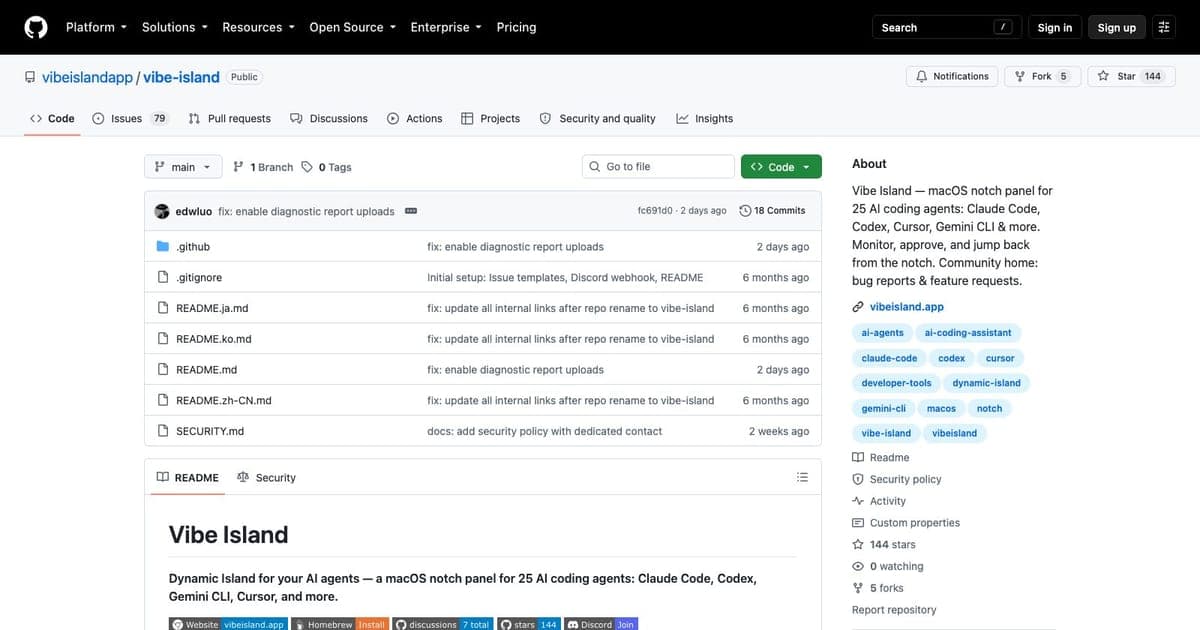Open the Activity sidebar link
Screen dimensions: 1200x630
tap(879, 501)
